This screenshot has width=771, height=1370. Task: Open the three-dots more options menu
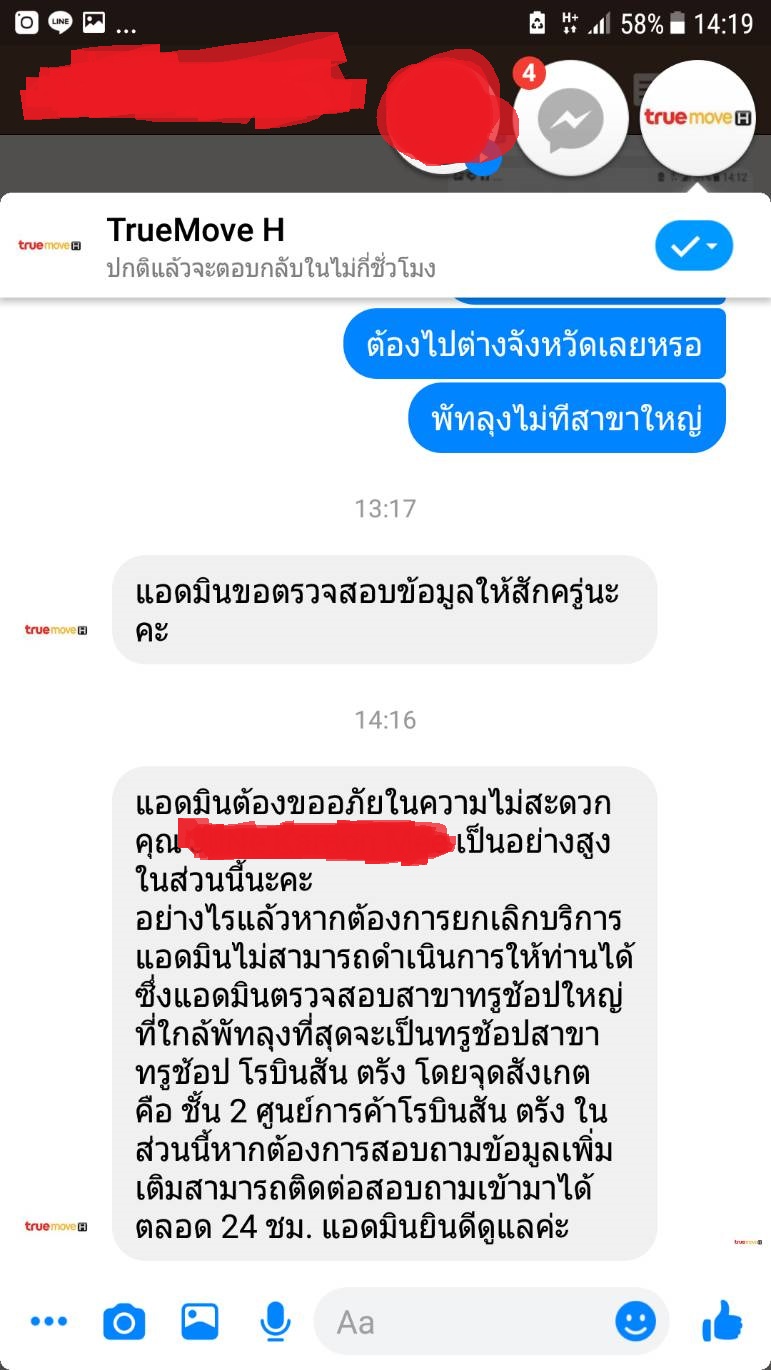point(49,1322)
